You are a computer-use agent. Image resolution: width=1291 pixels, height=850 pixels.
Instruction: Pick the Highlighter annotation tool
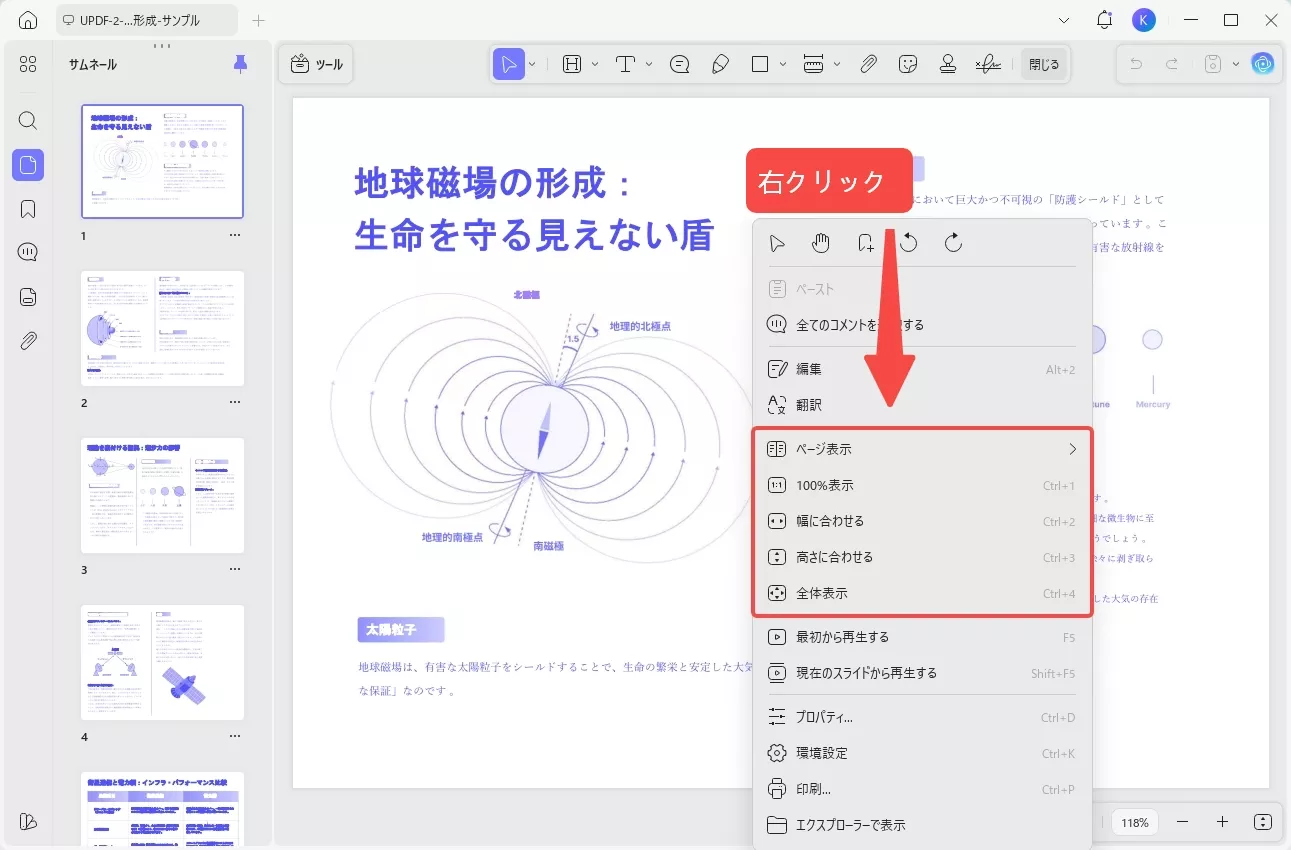point(721,63)
